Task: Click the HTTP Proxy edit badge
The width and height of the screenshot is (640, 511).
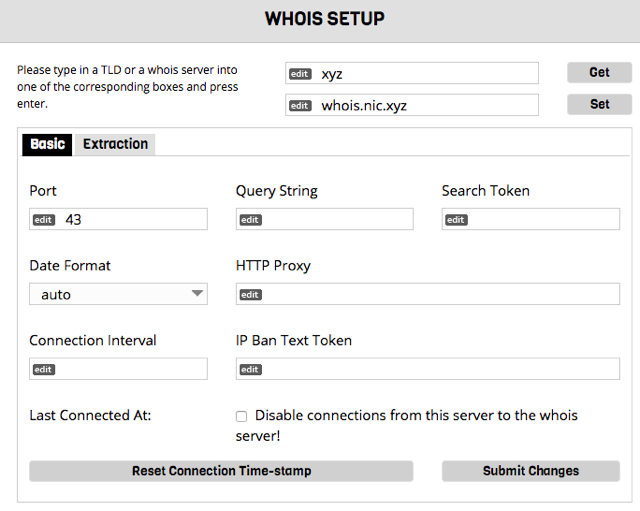Action: click(x=250, y=295)
